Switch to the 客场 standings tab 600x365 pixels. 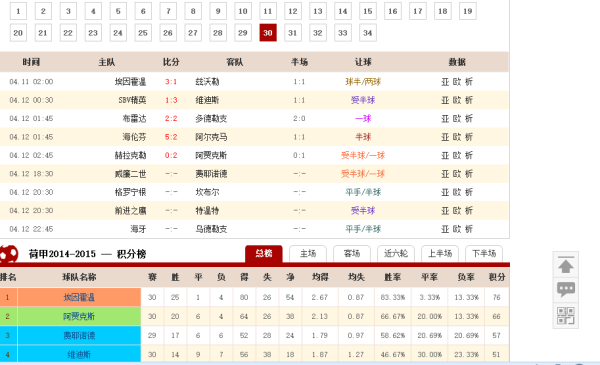[352, 254]
